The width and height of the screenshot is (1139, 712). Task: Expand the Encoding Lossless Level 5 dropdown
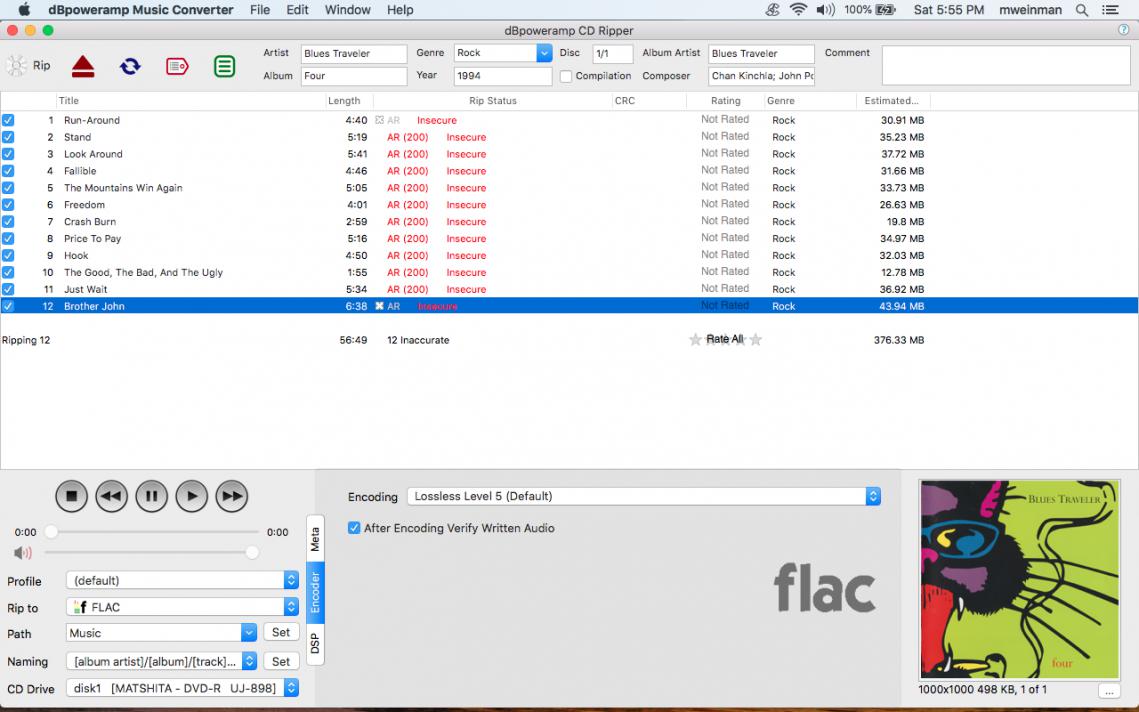pyautogui.click(x=873, y=496)
